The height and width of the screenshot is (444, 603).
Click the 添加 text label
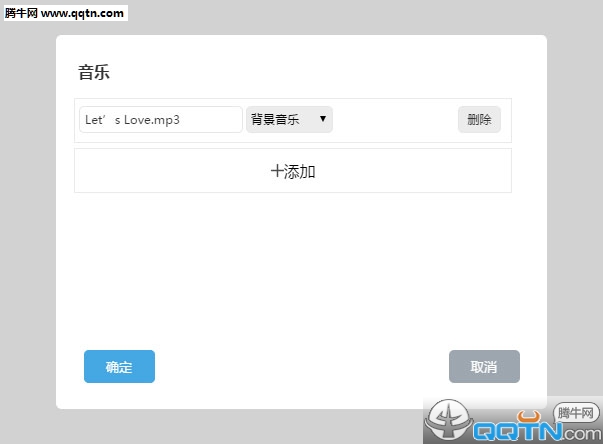tap(300, 171)
